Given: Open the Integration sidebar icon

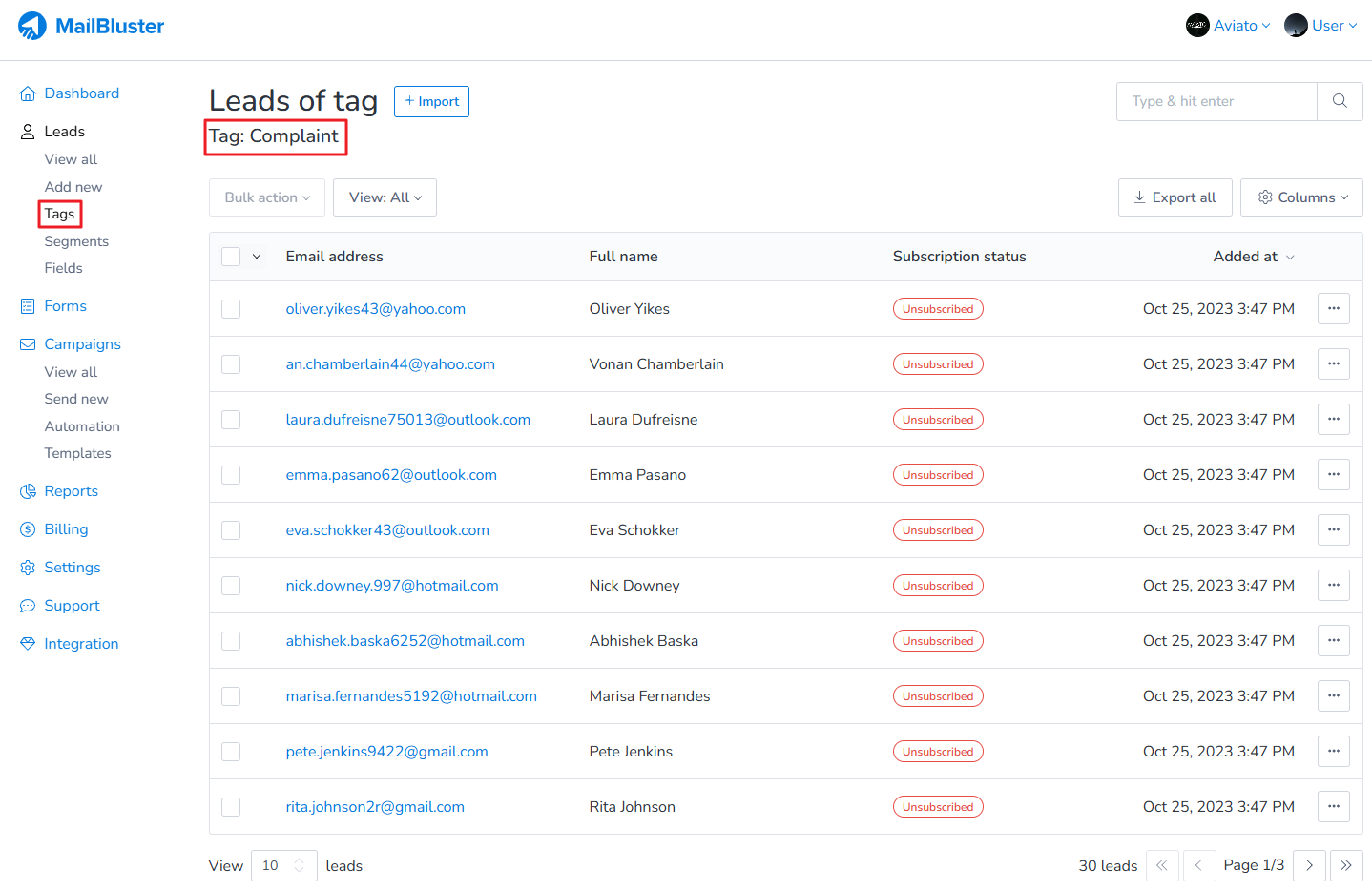Looking at the screenshot, I should 28,644.
